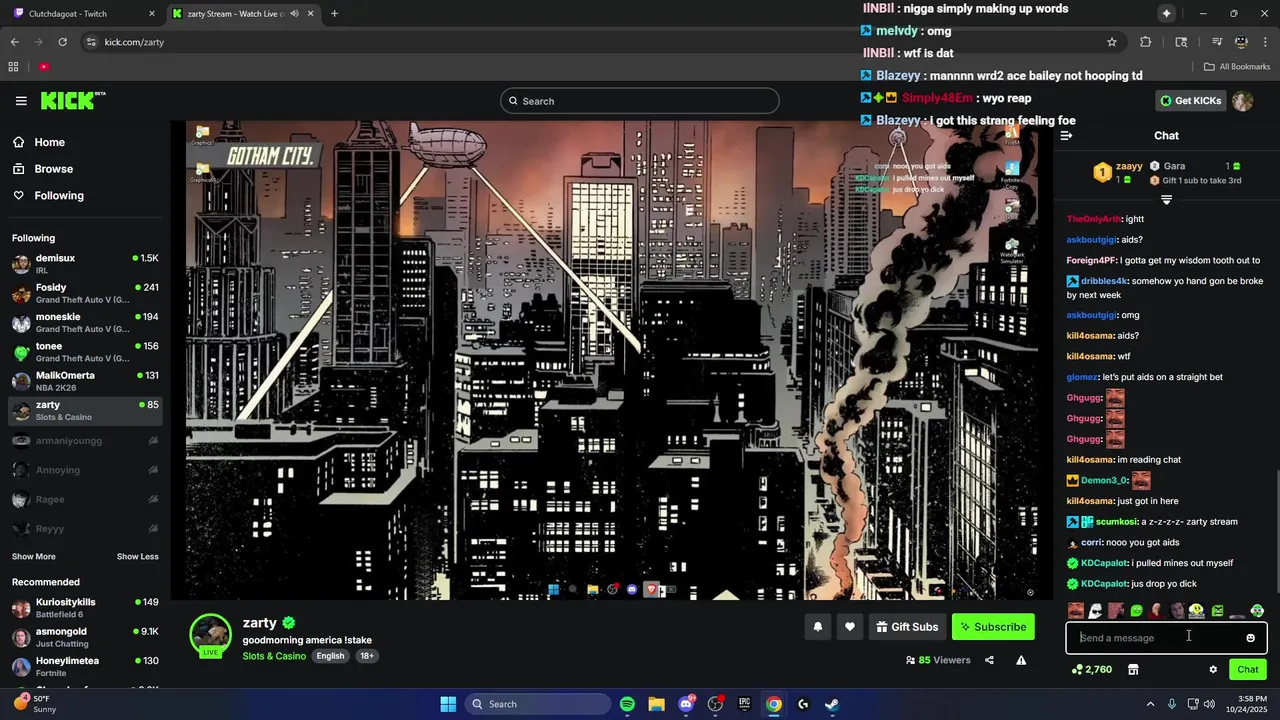Open Spotify from taskbar
Screen dimensions: 1280x720
click(x=627, y=704)
